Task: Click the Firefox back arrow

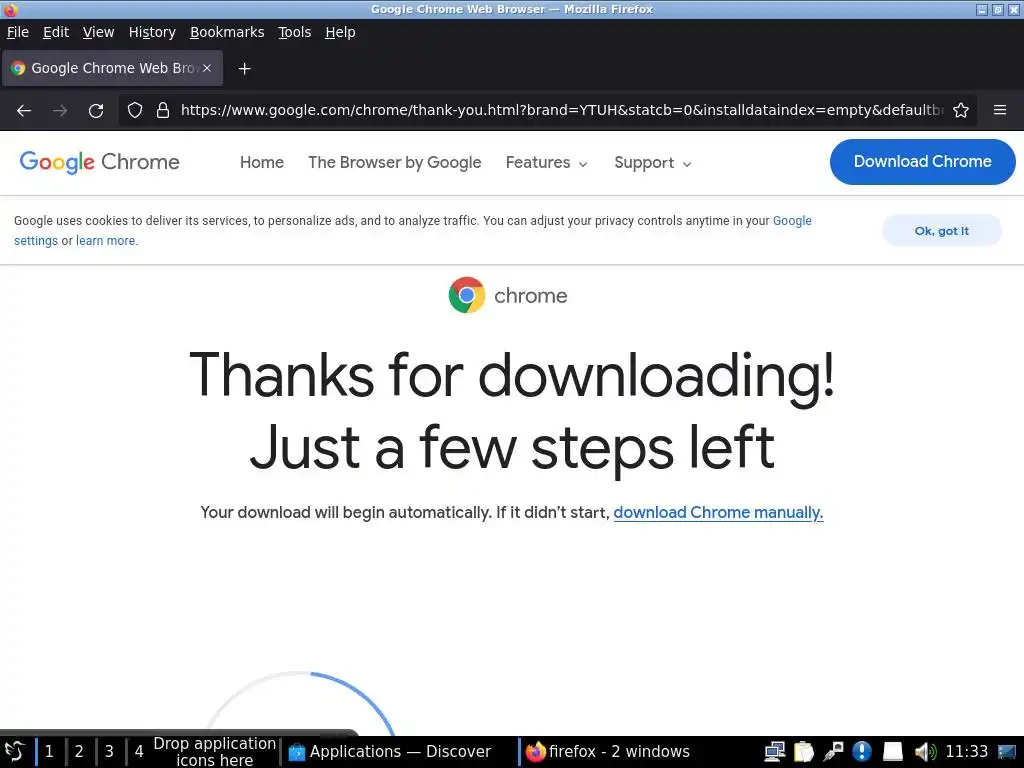Action: [24, 110]
